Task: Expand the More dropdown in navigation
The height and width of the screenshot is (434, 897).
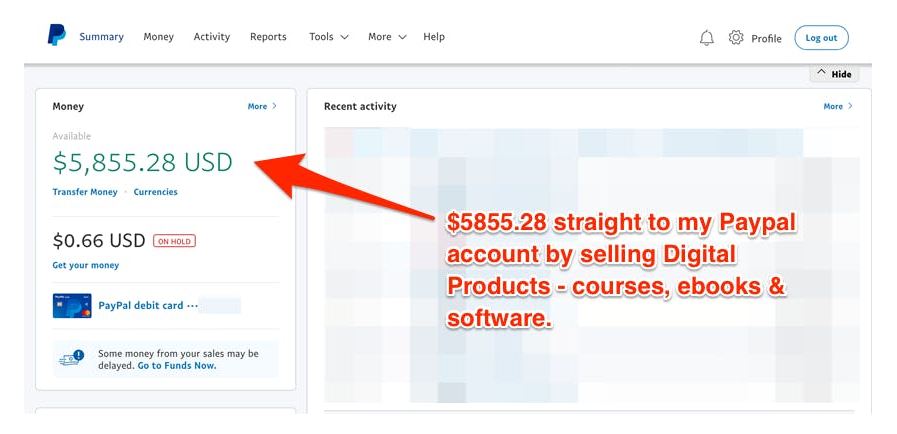Action: 387,37
